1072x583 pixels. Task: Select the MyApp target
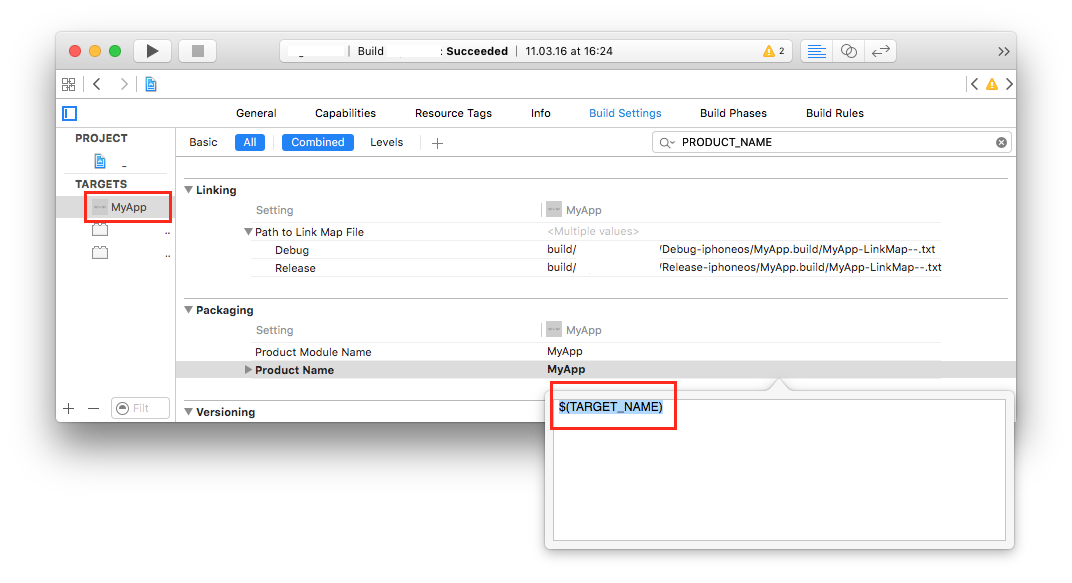(128, 207)
